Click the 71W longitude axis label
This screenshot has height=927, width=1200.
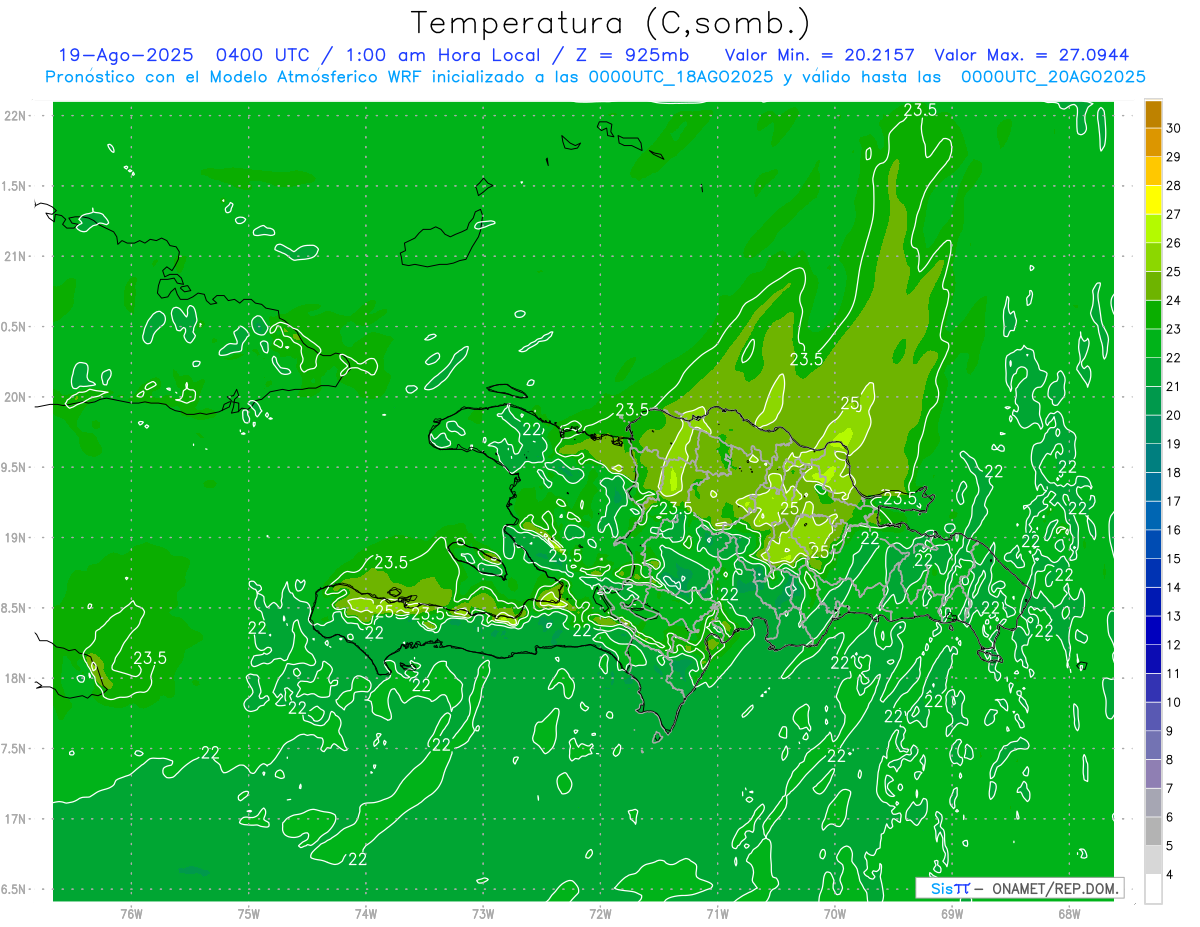point(717,914)
